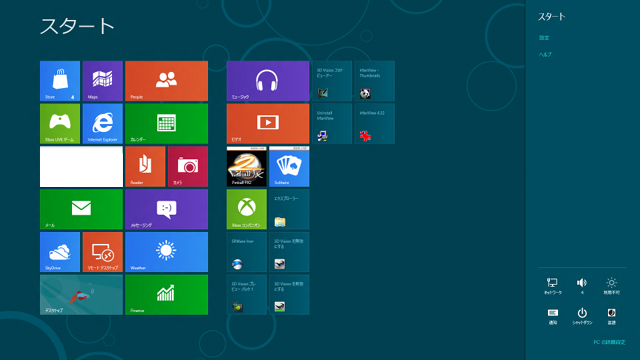Click the 設定 link in settings pane

tap(544, 38)
